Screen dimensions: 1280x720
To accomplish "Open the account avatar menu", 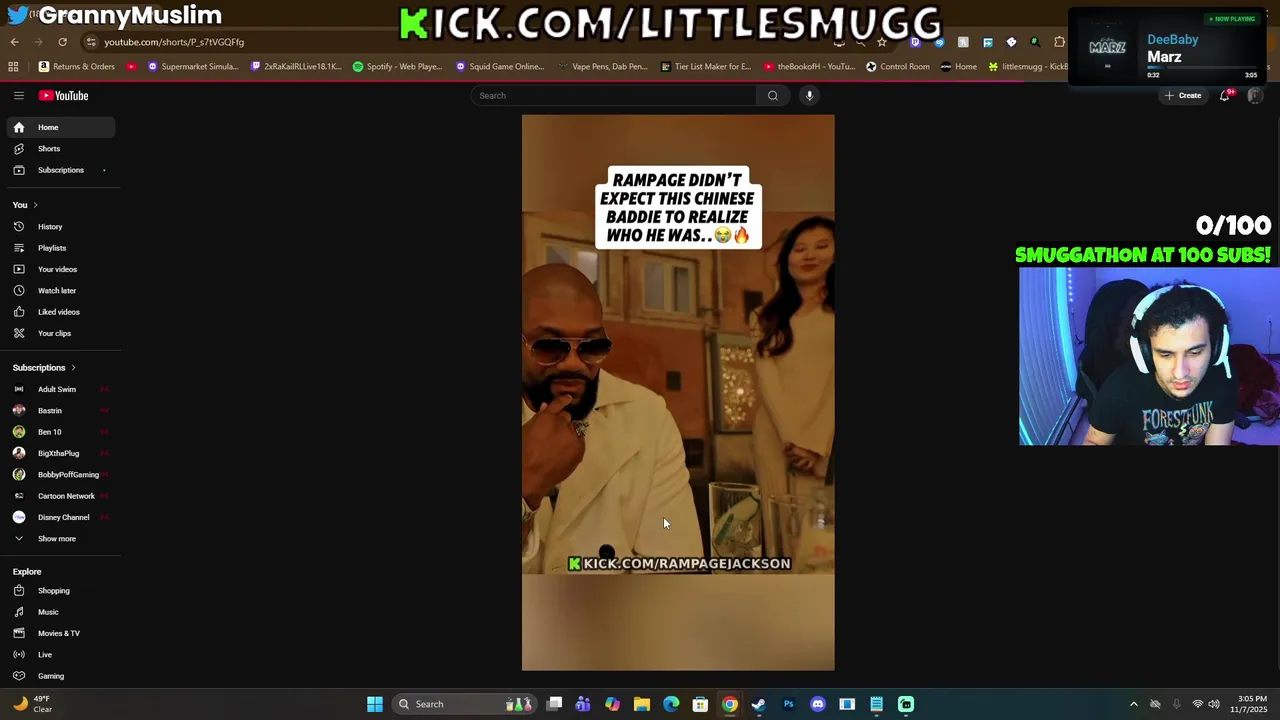I will pos(1255,95).
